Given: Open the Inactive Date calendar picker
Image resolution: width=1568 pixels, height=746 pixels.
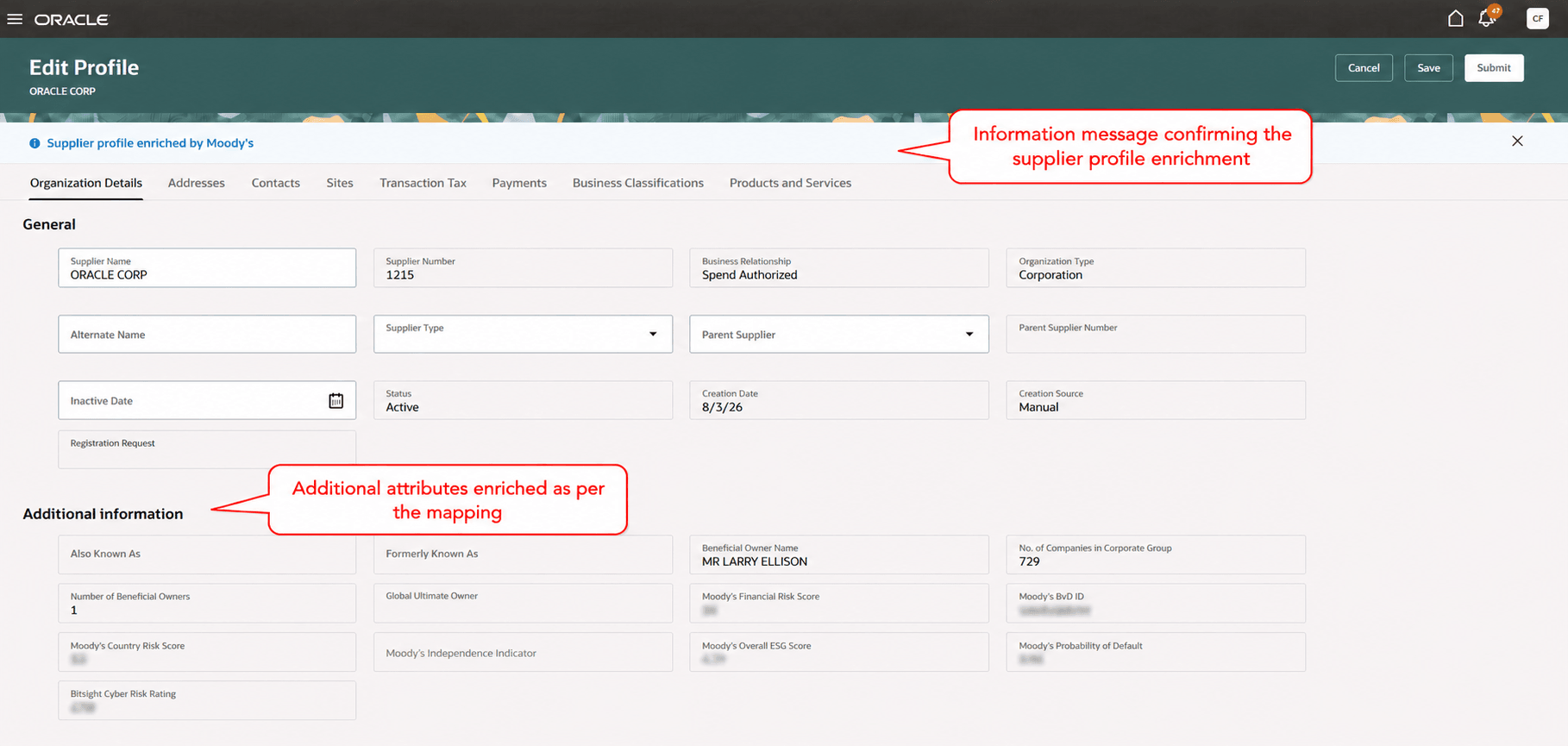Looking at the screenshot, I should (x=336, y=400).
